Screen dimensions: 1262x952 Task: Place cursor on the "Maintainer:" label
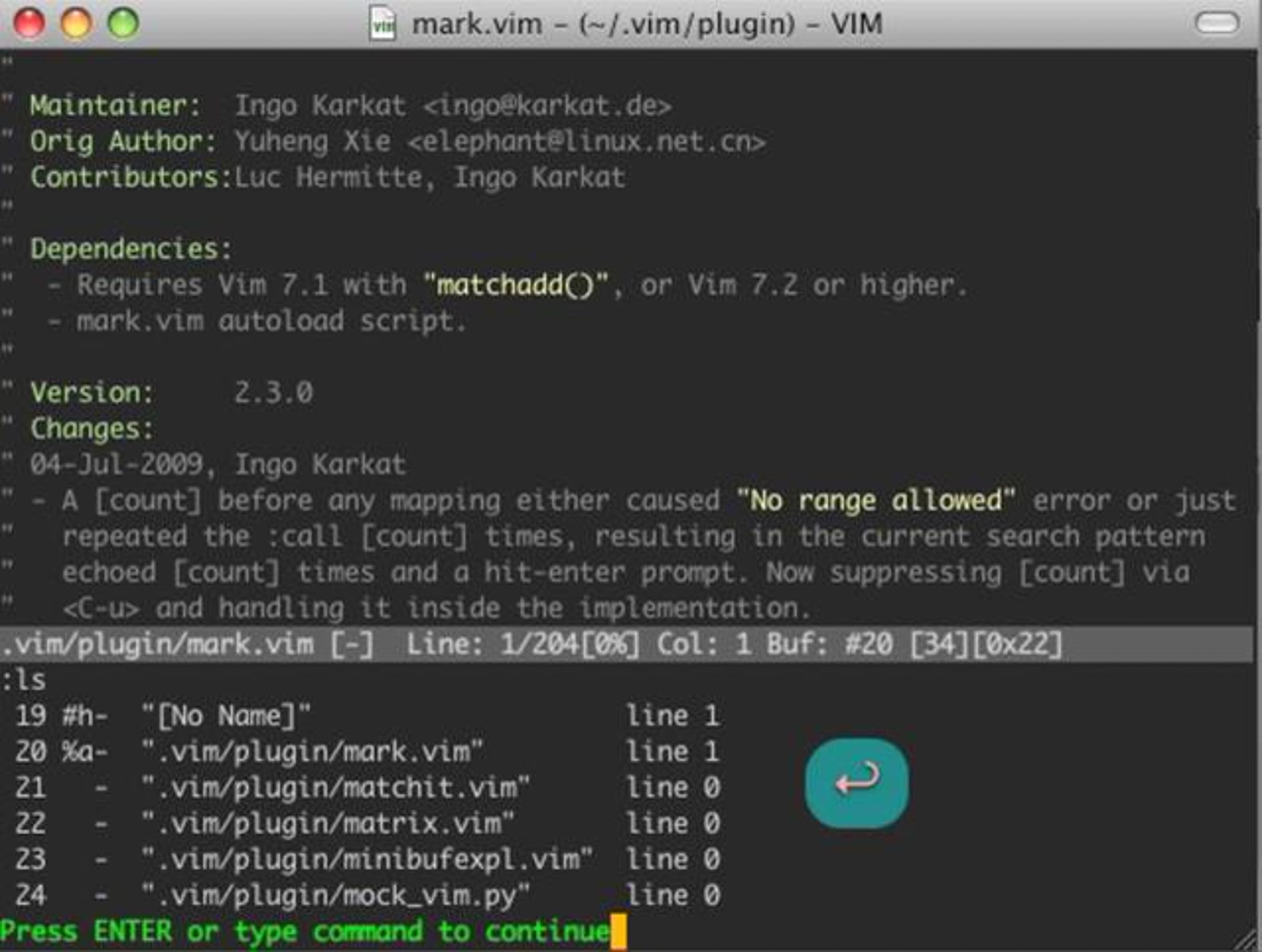[x=115, y=106]
